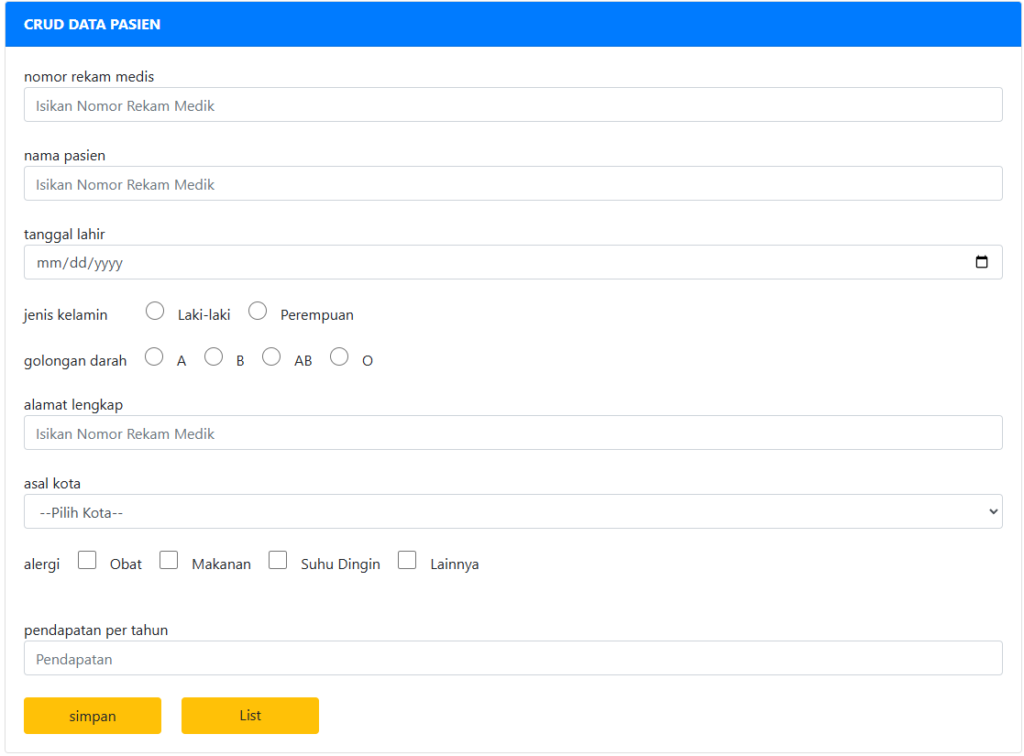Click the simpan button
This screenshot has width=1024, height=756.
[x=93, y=716]
